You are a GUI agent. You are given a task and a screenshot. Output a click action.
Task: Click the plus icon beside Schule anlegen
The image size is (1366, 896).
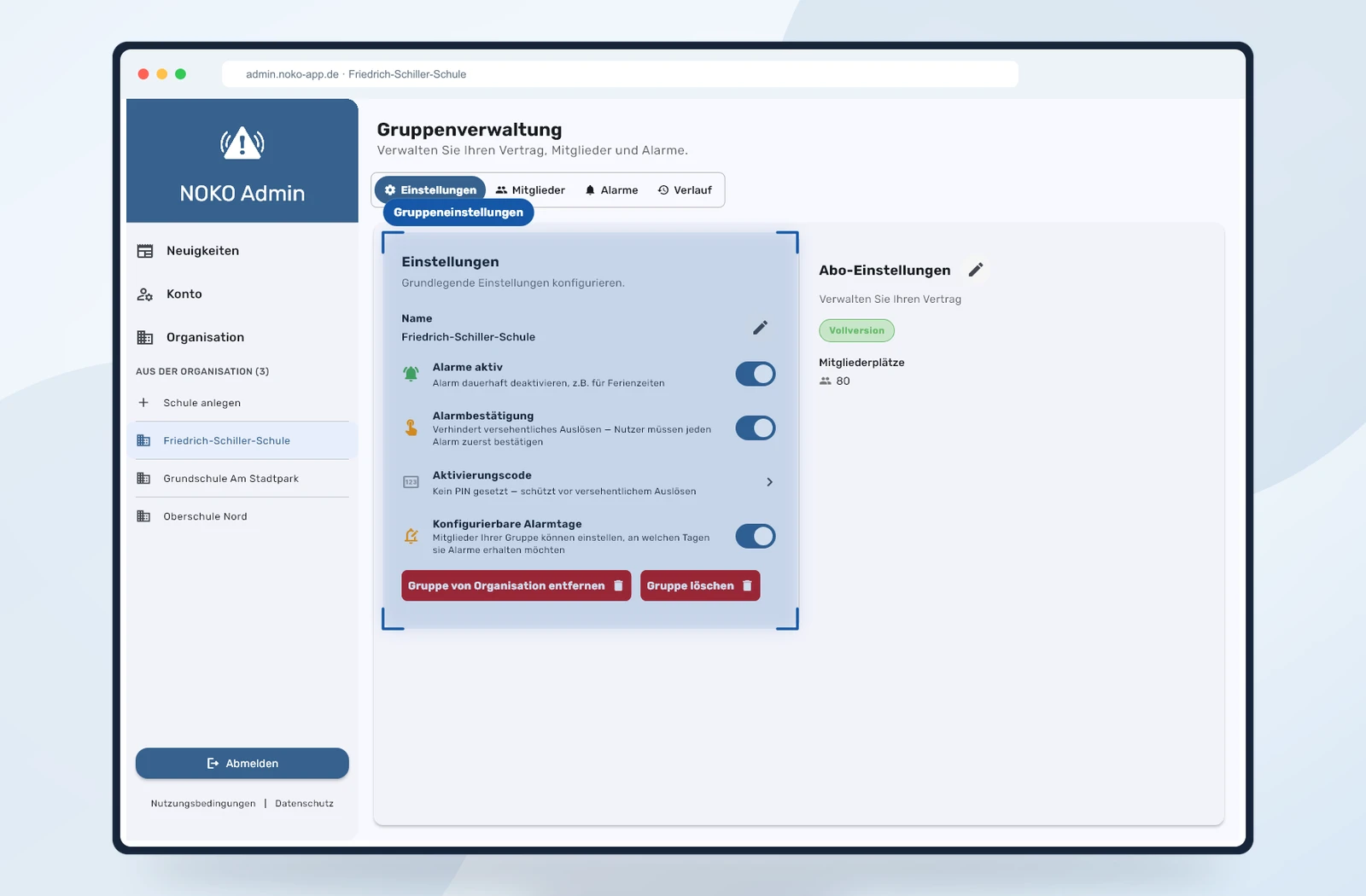(143, 403)
